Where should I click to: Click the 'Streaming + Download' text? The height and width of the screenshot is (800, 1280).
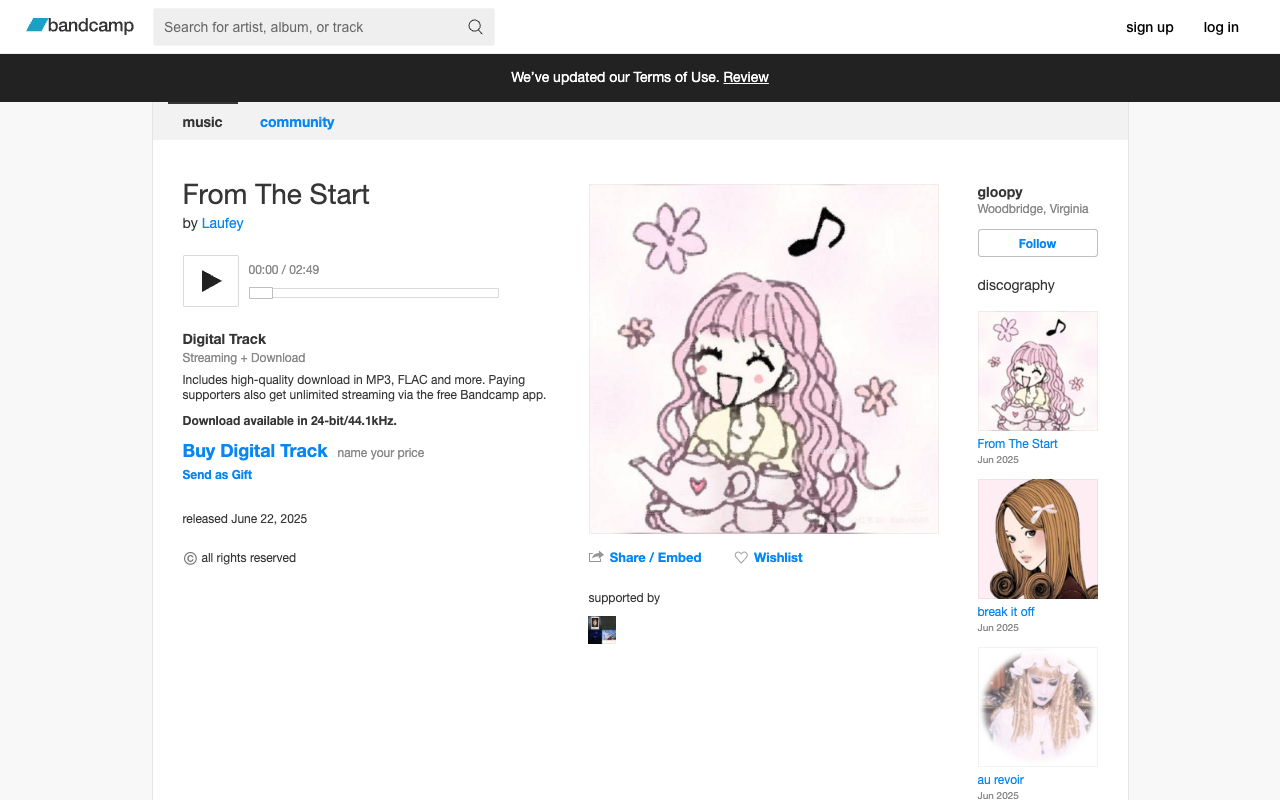click(x=244, y=358)
